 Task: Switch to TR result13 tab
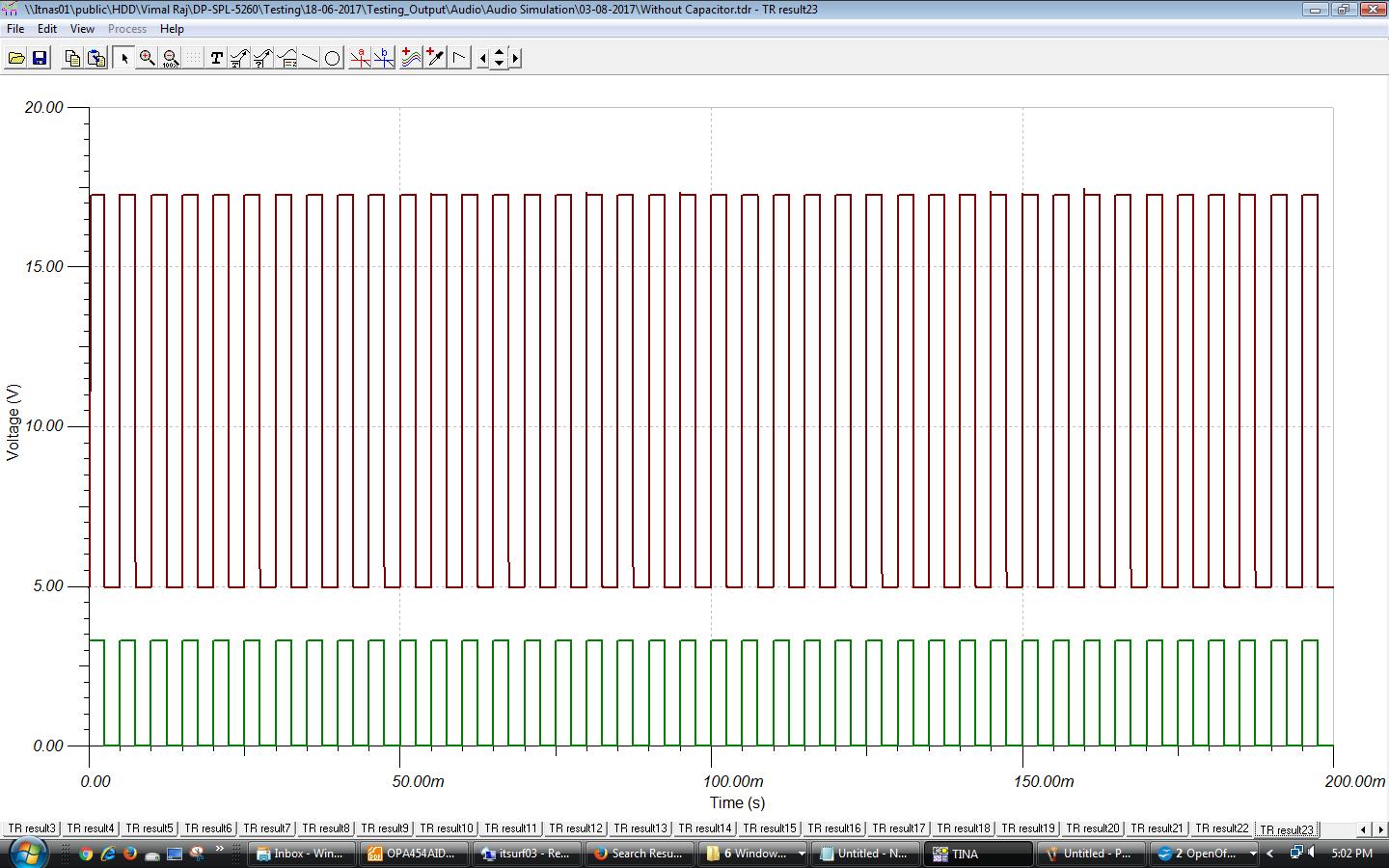pos(640,828)
